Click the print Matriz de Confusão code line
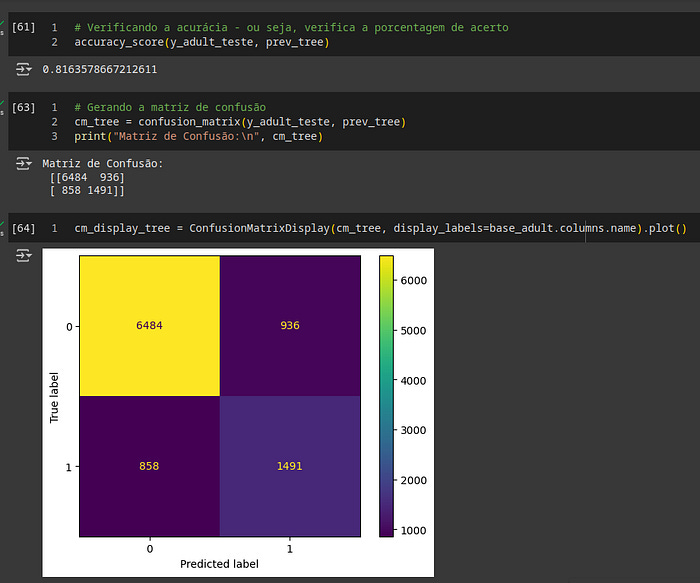The image size is (700, 583). point(199,137)
